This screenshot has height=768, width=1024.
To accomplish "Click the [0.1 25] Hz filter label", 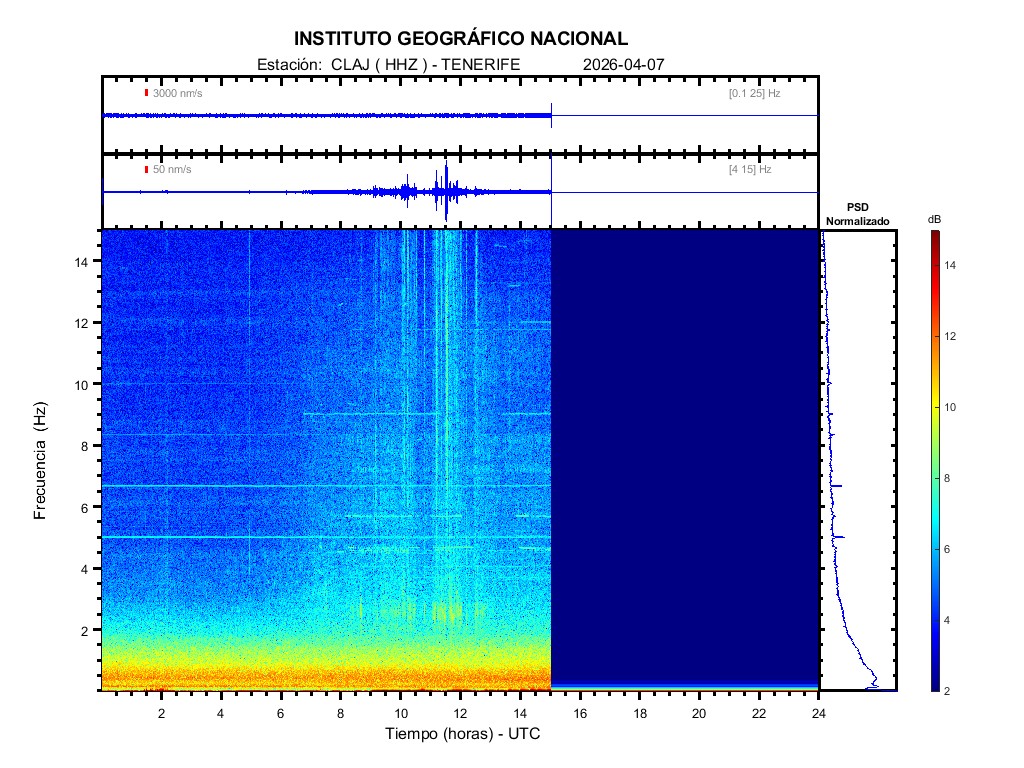I will (x=754, y=93).
